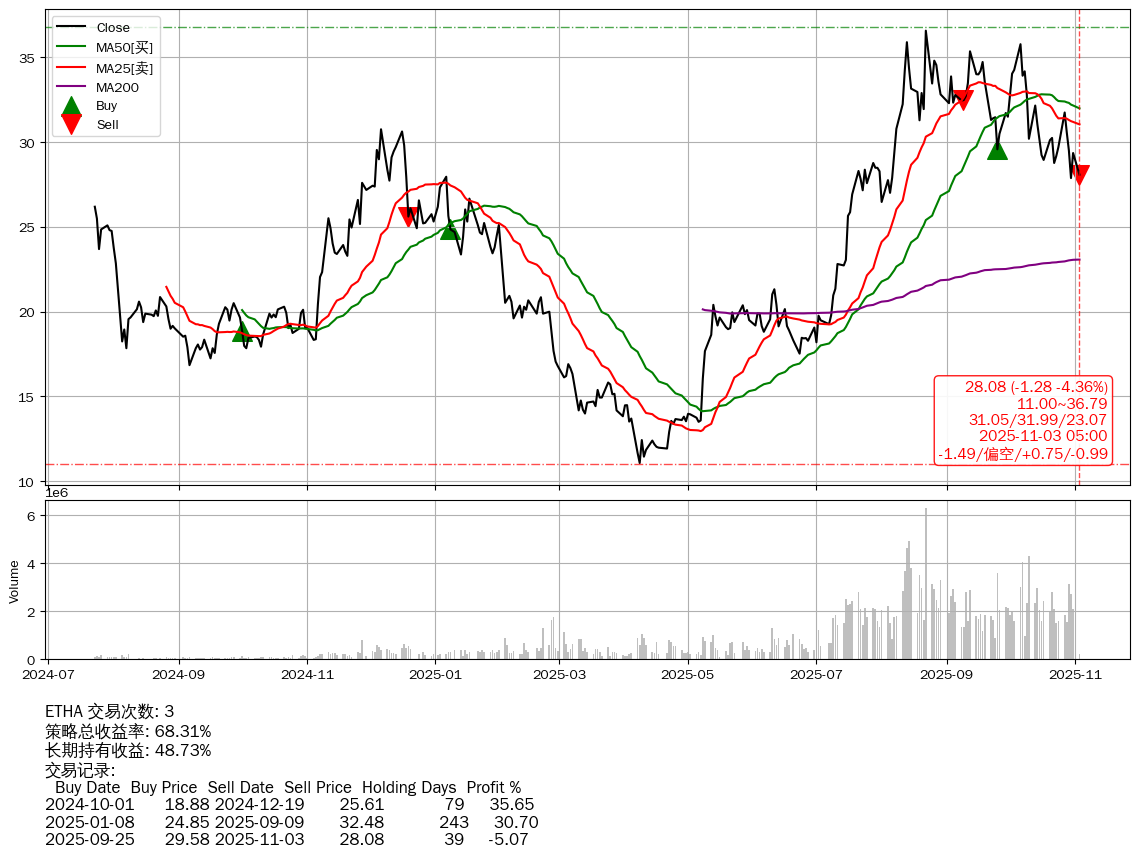Click the Volume axis label
This screenshot has height=857, width=1139.
[x=14, y=581]
